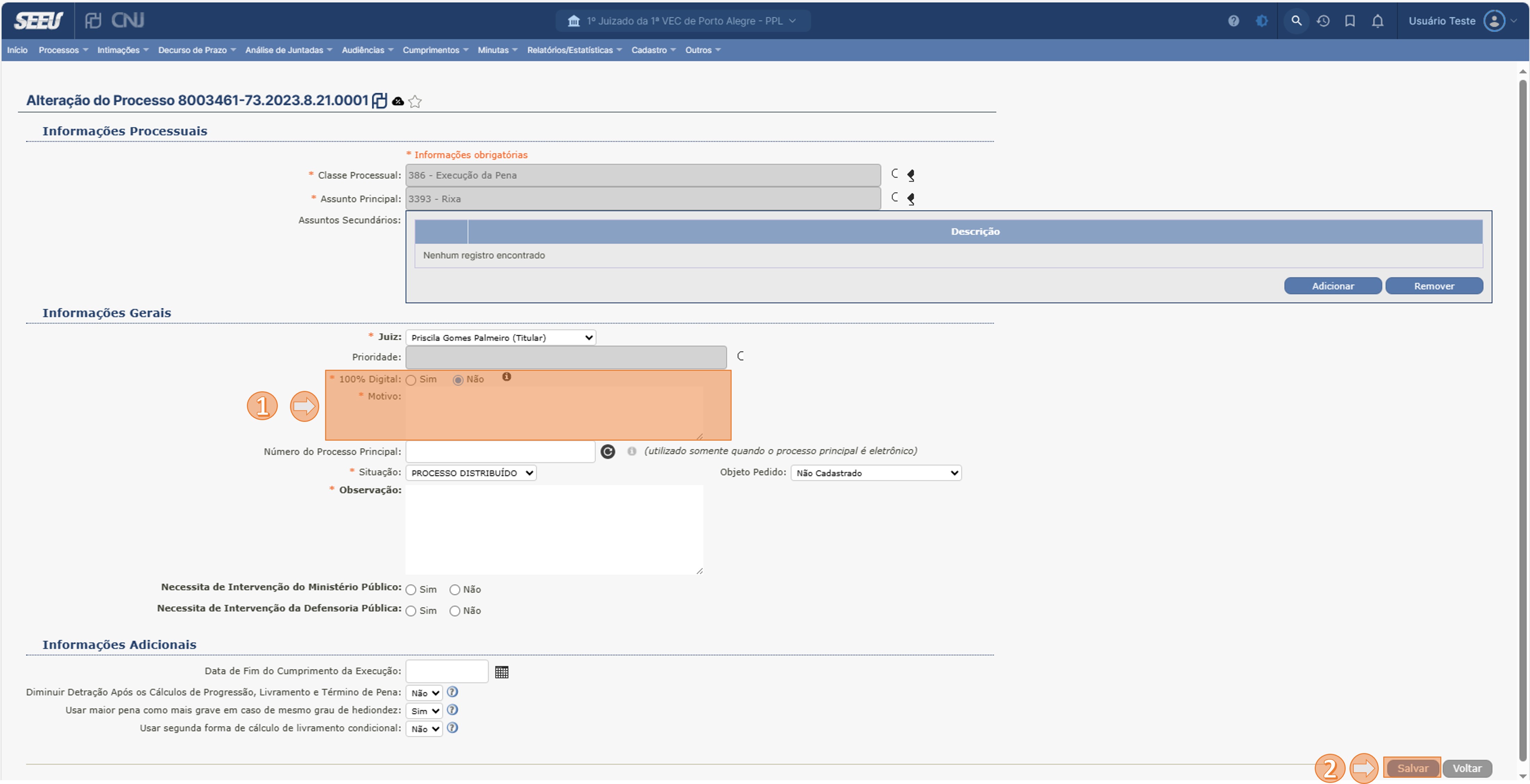Select Não for Intervenção da Defensoria Pública
The height and width of the screenshot is (784, 1530).
pyautogui.click(x=455, y=611)
